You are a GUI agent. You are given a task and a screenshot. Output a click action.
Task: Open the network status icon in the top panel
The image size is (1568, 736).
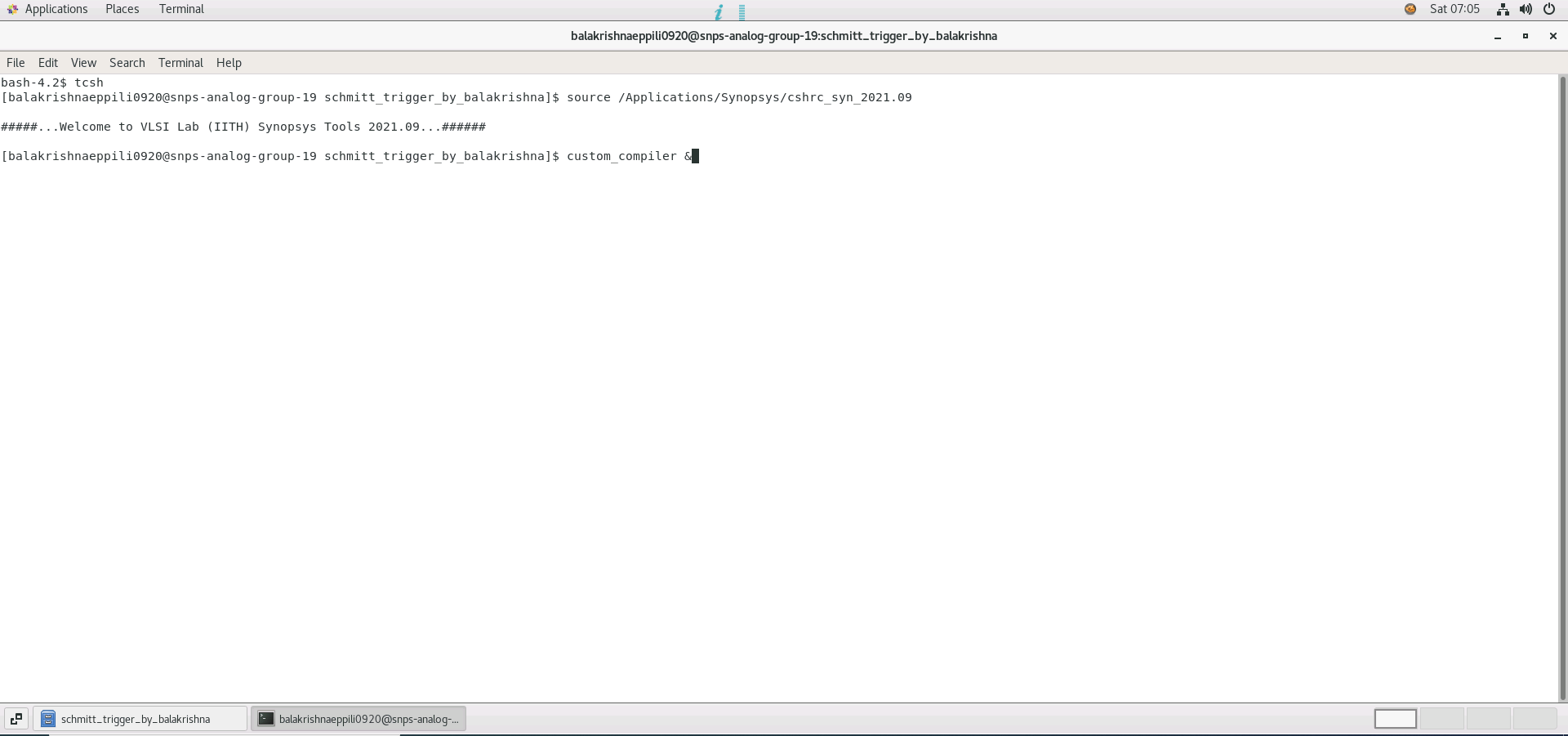(1503, 9)
